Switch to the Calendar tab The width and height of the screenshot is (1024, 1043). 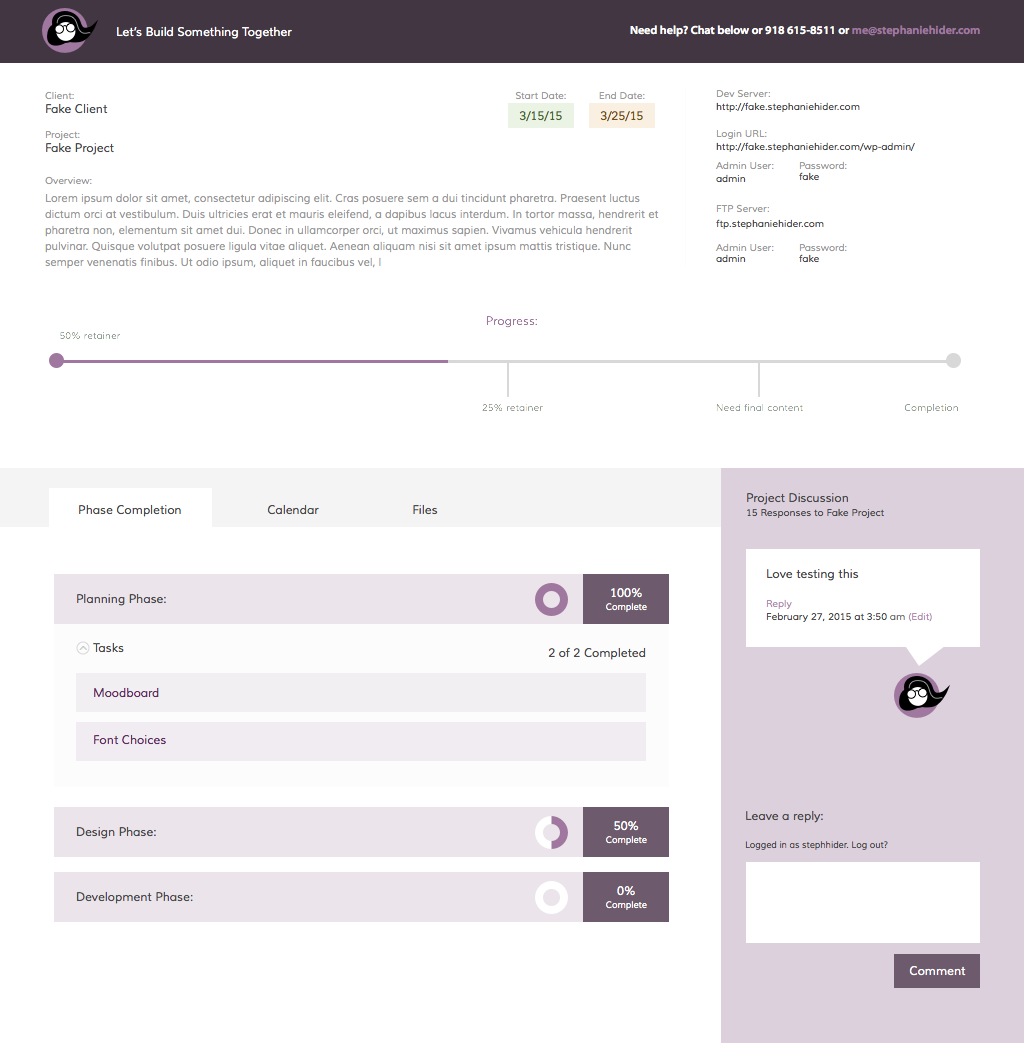pyautogui.click(x=293, y=510)
